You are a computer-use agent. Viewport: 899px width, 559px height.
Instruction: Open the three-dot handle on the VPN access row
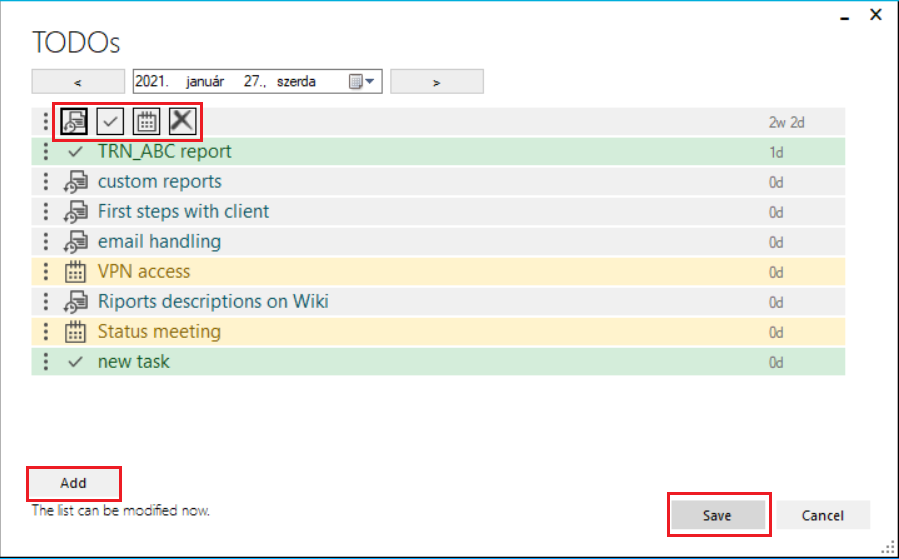point(46,272)
